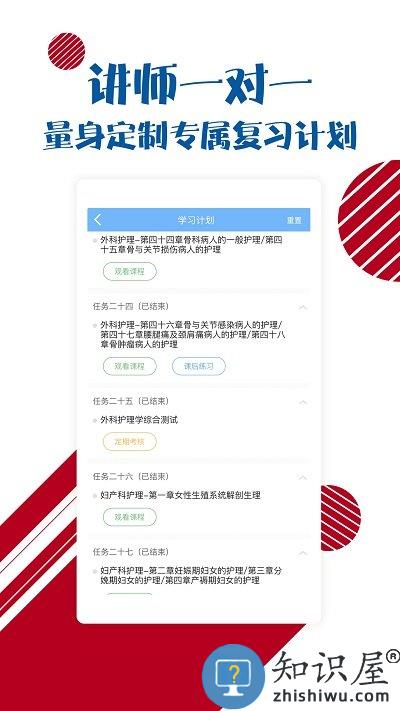400x711 pixels.
Task: Open the 定期考核 assessment
Action: click(130, 442)
